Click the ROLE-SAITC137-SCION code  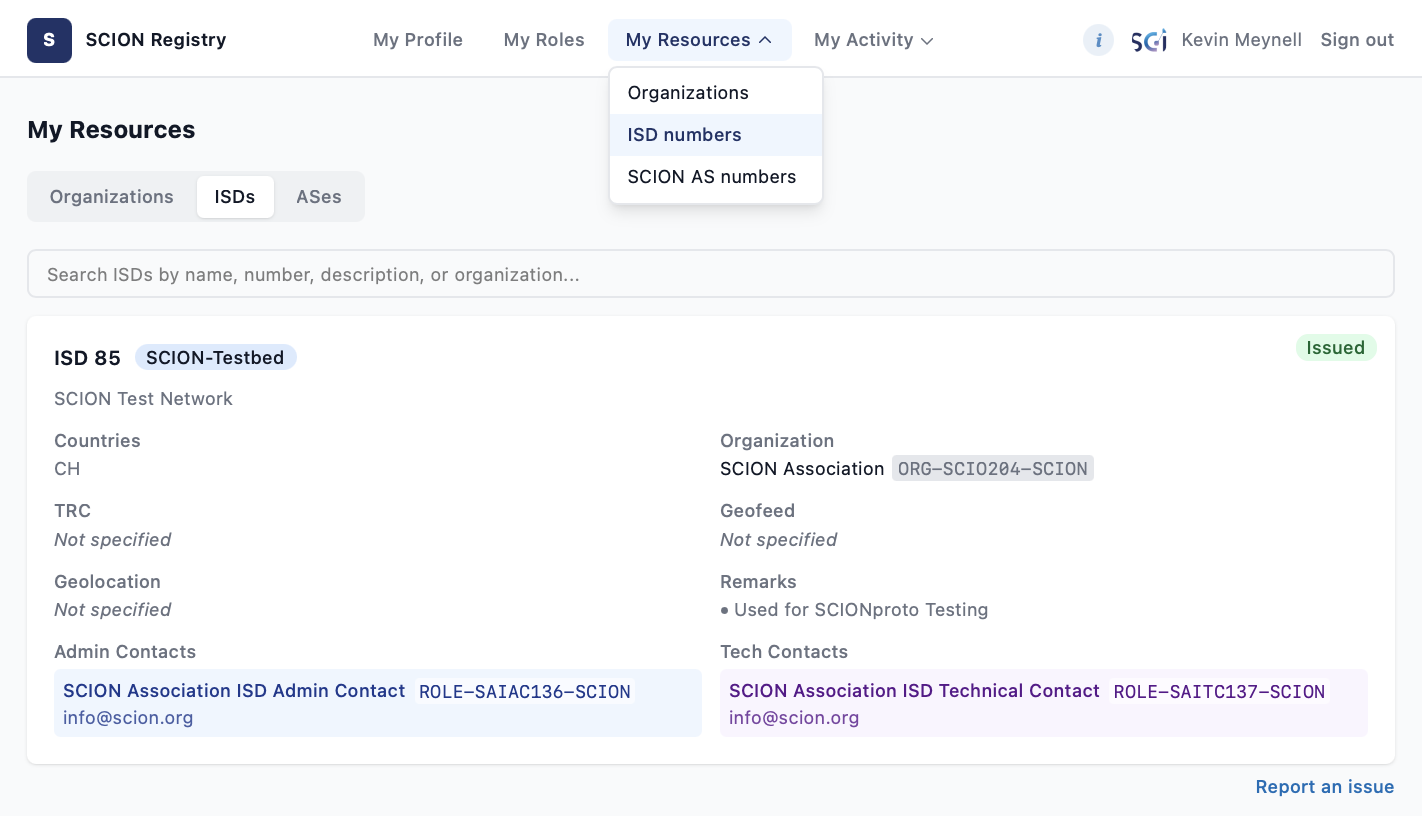tap(1219, 692)
